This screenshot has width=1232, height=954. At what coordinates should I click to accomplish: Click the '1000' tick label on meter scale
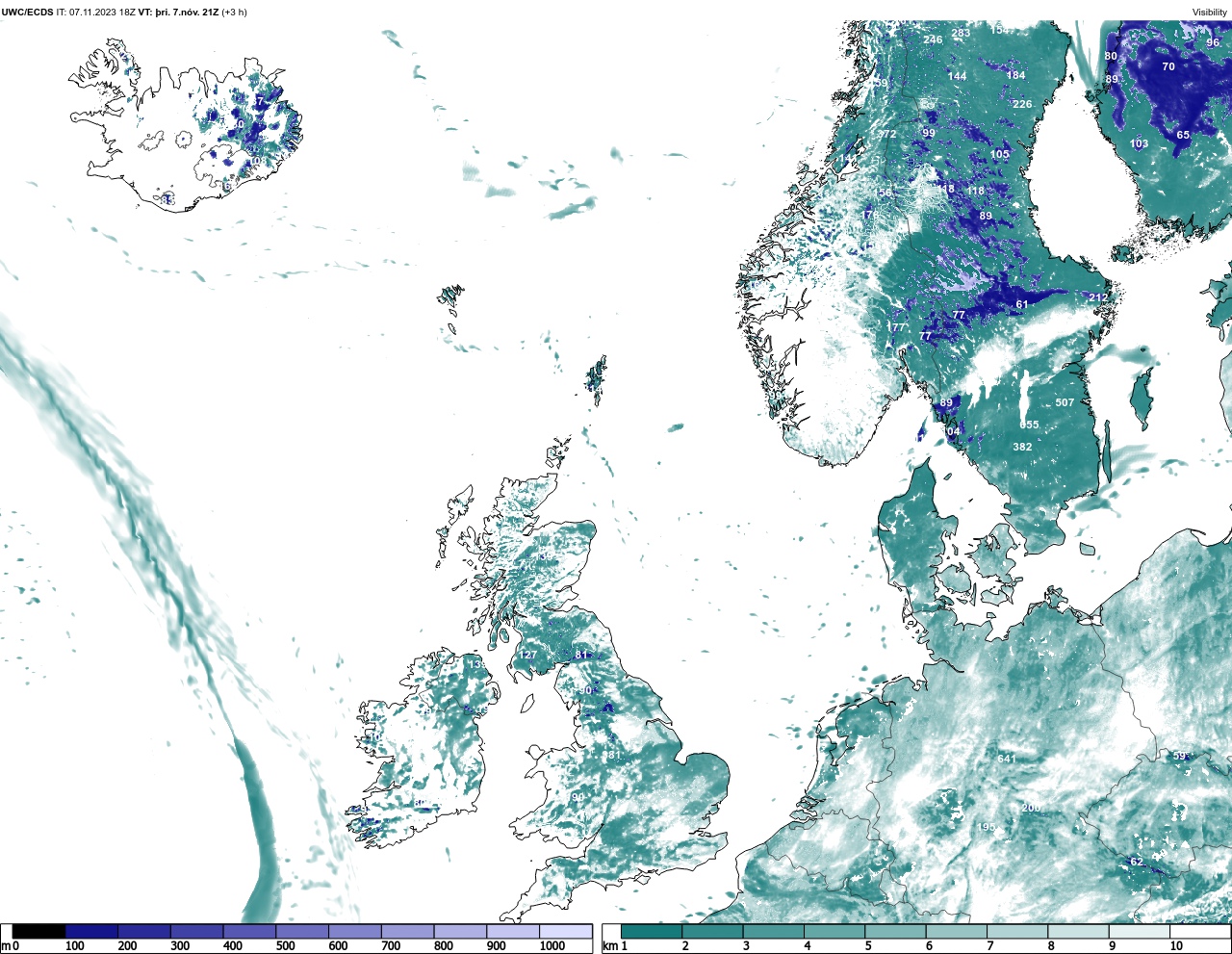(x=552, y=946)
